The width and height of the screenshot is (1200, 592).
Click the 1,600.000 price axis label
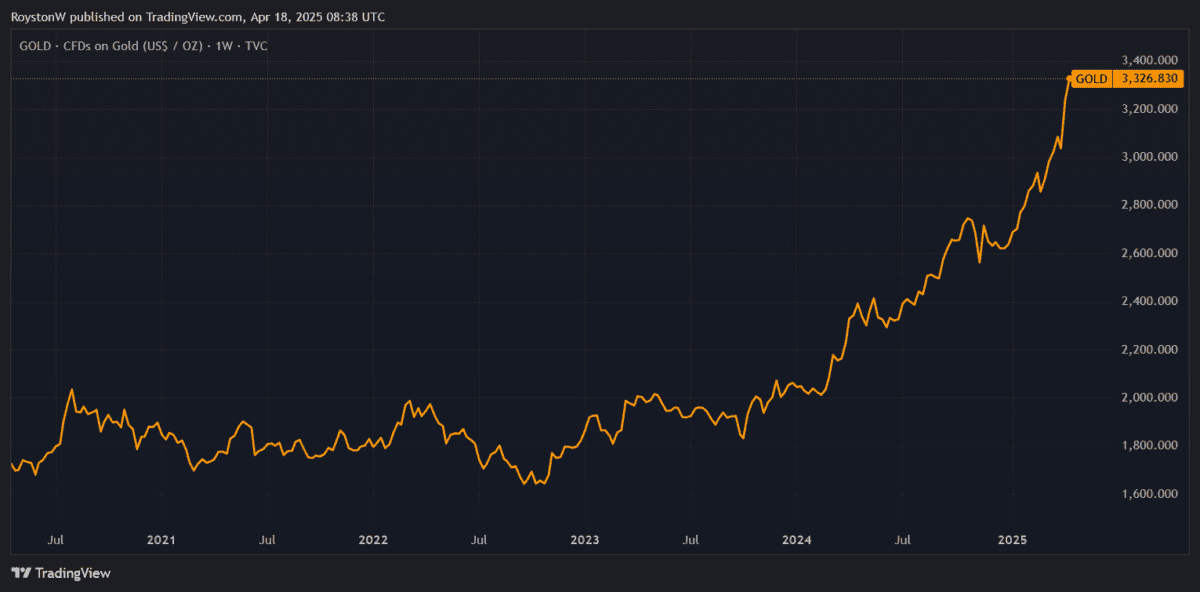tap(1150, 494)
